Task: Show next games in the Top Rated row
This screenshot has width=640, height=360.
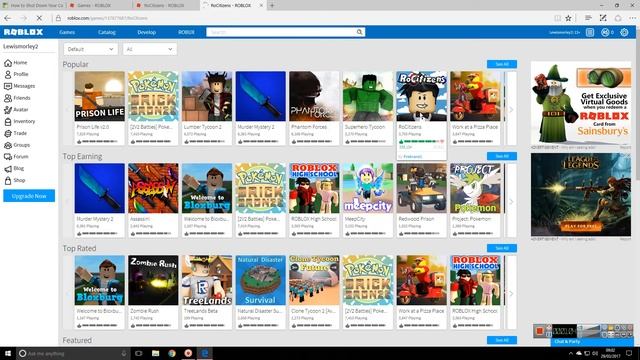Action: [x=511, y=293]
